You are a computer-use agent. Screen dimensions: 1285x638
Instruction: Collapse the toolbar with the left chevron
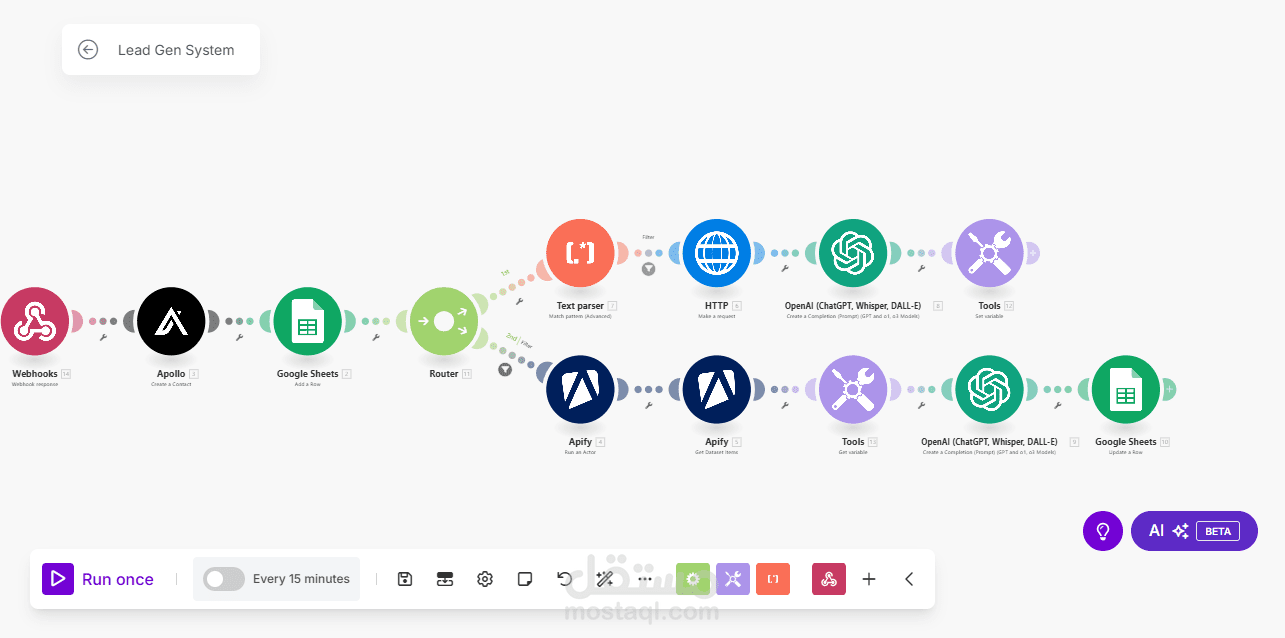(909, 579)
